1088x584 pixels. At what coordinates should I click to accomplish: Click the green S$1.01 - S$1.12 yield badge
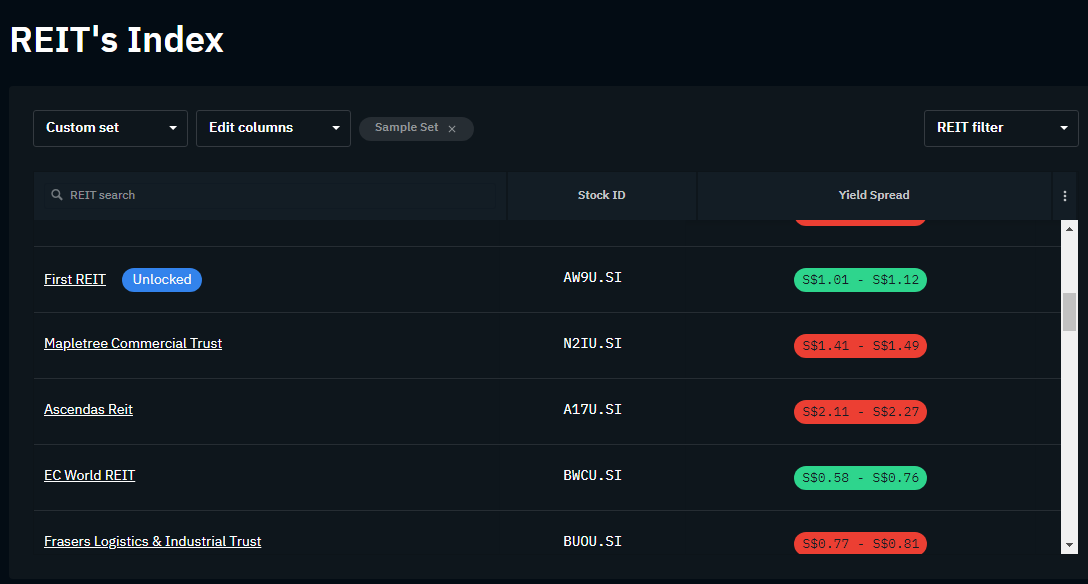click(860, 280)
